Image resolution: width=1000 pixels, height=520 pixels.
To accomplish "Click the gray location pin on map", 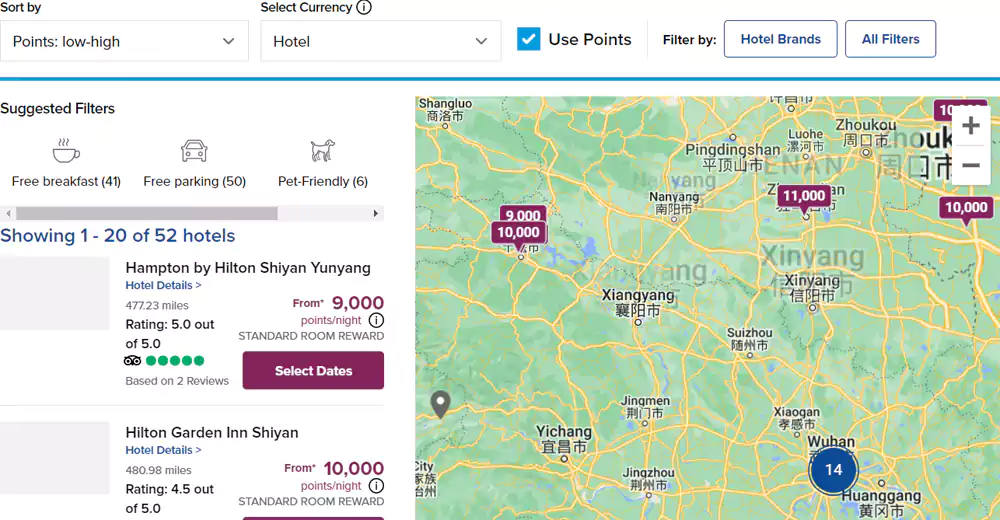I will point(440,403).
